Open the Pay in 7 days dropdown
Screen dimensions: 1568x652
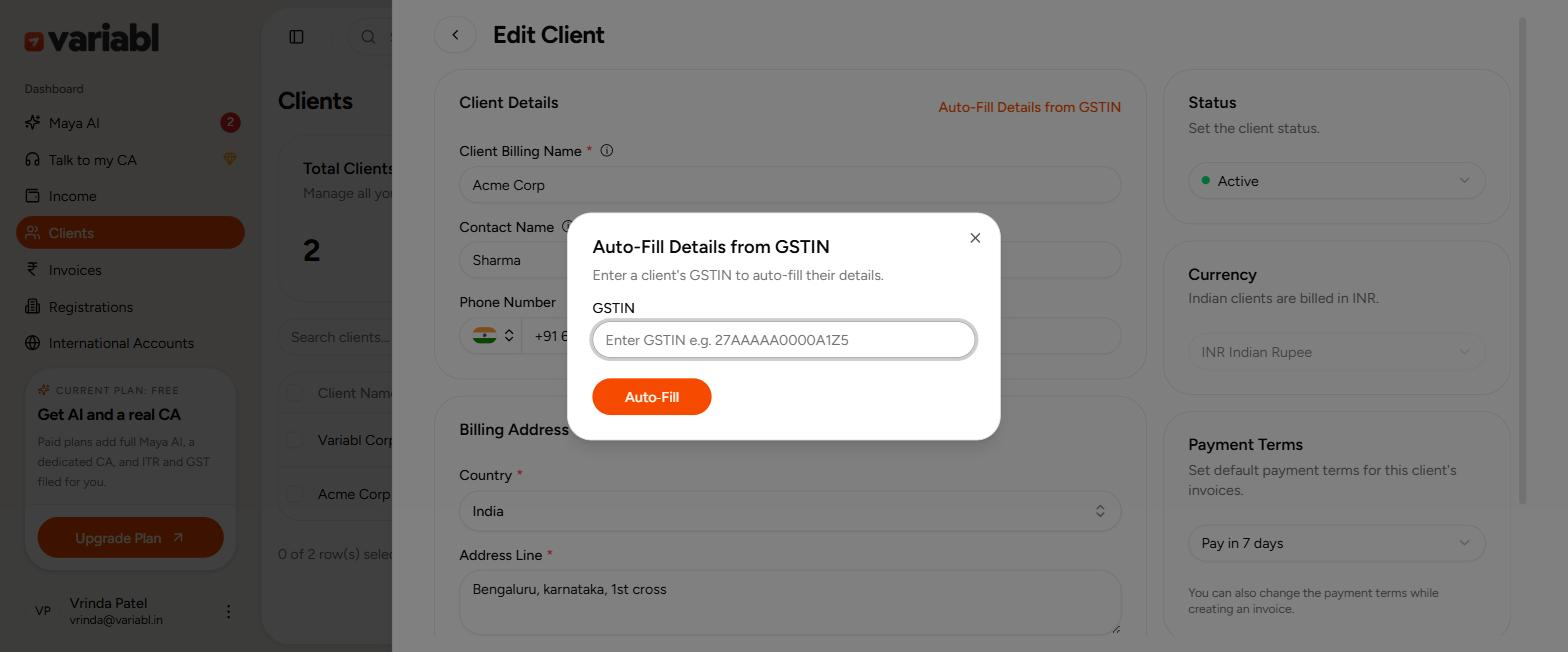click(1337, 543)
